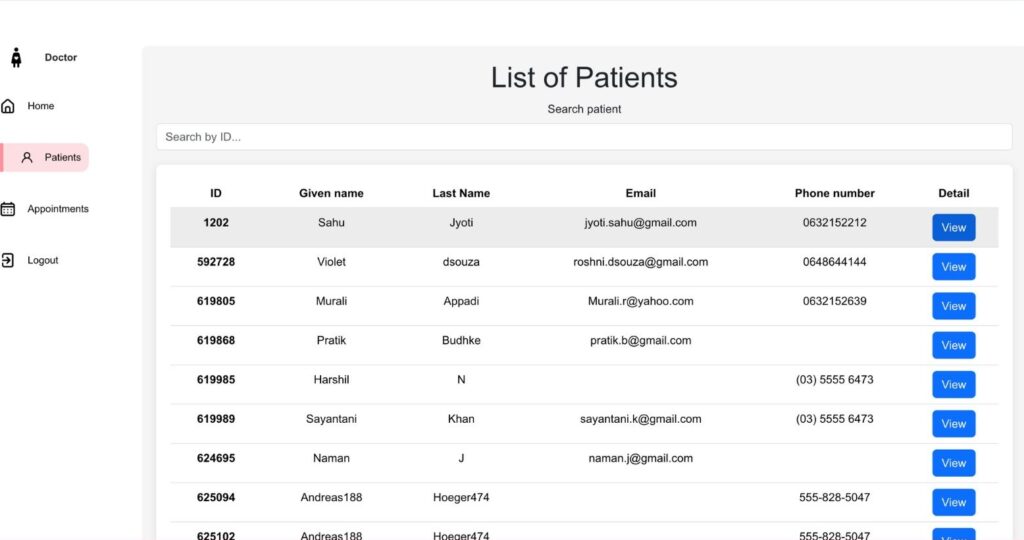Choose Logout sidebar label
1024x540 pixels.
pyautogui.click(x=43, y=260)
